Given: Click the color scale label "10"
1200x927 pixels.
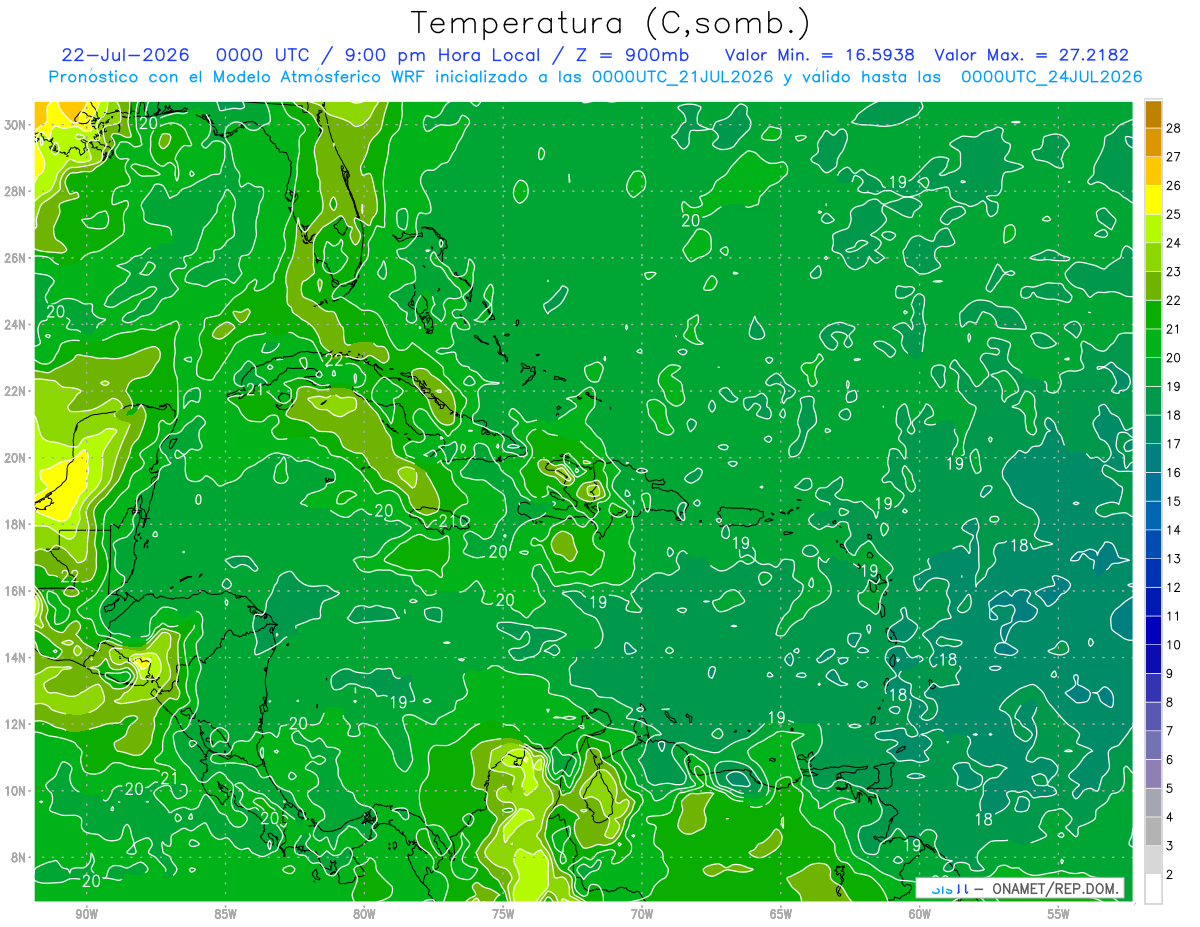Looking at the screenshot, I should click(x=1175, y=645).
